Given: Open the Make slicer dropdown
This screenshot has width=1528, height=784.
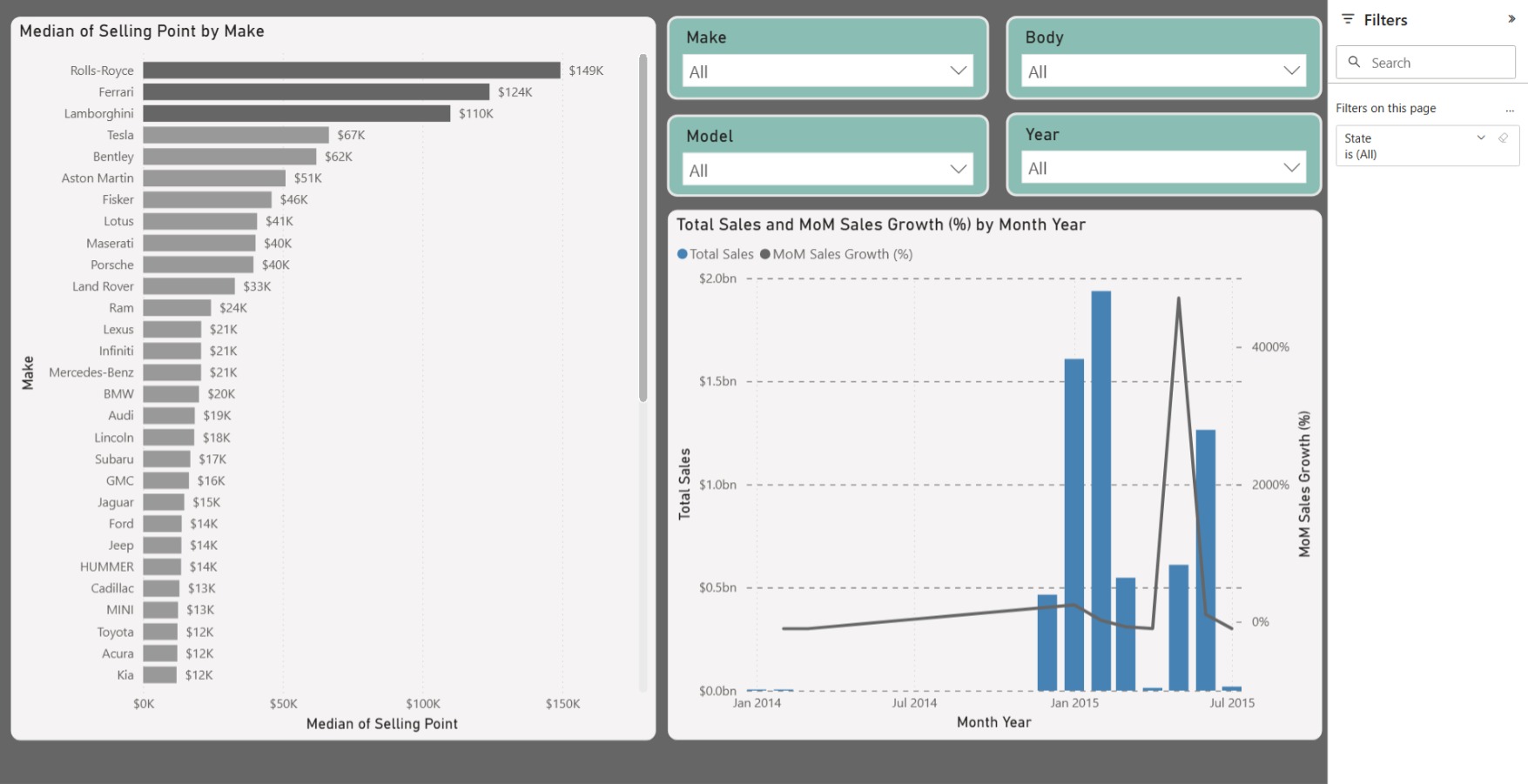Looking at the screenshot, I should (x=827, y=71).
